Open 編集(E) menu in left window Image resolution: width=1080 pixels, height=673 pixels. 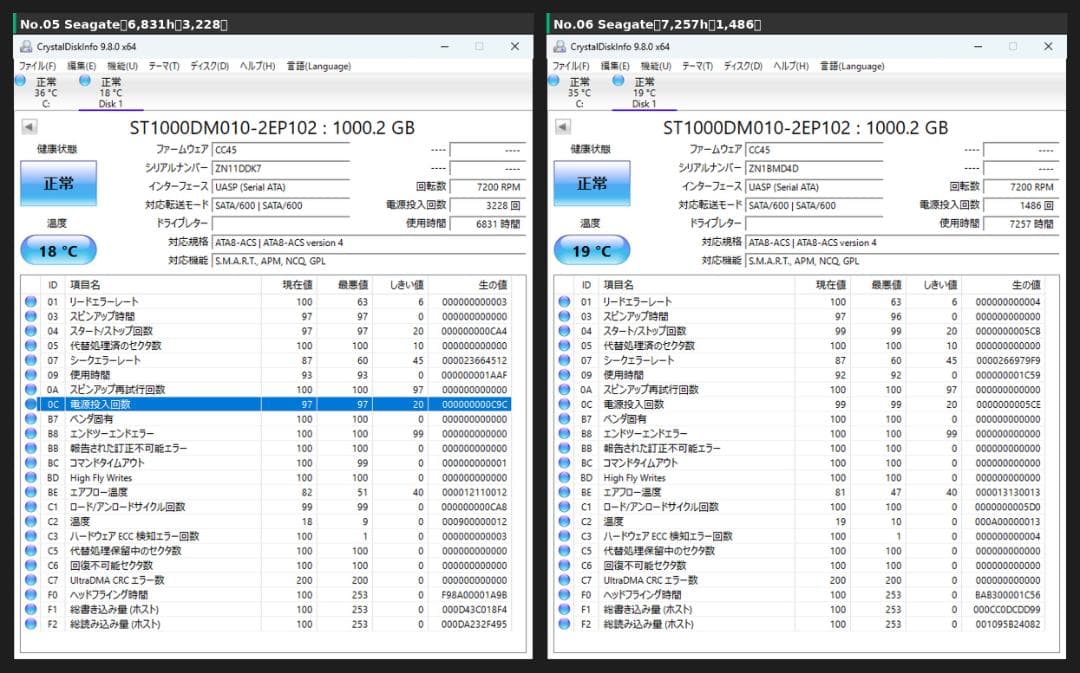click(x=81, y=66)
